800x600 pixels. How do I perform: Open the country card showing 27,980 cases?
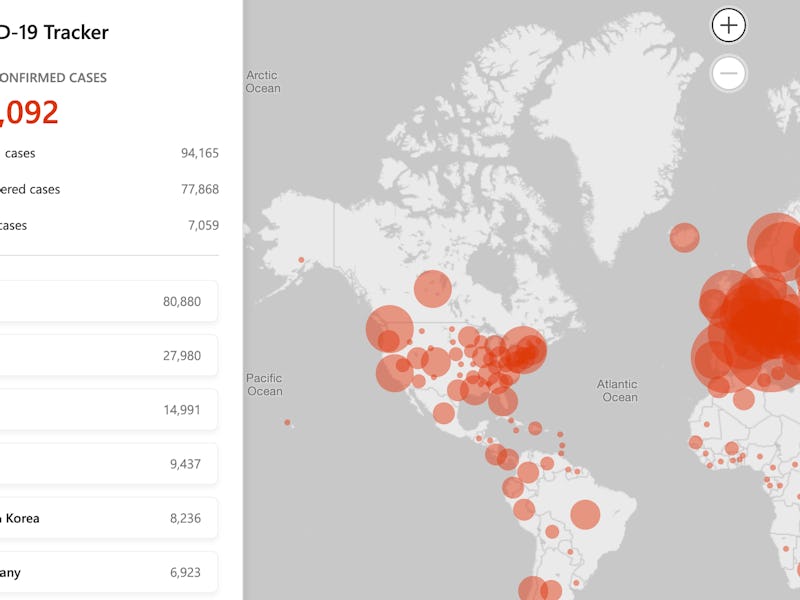point(108,355)
